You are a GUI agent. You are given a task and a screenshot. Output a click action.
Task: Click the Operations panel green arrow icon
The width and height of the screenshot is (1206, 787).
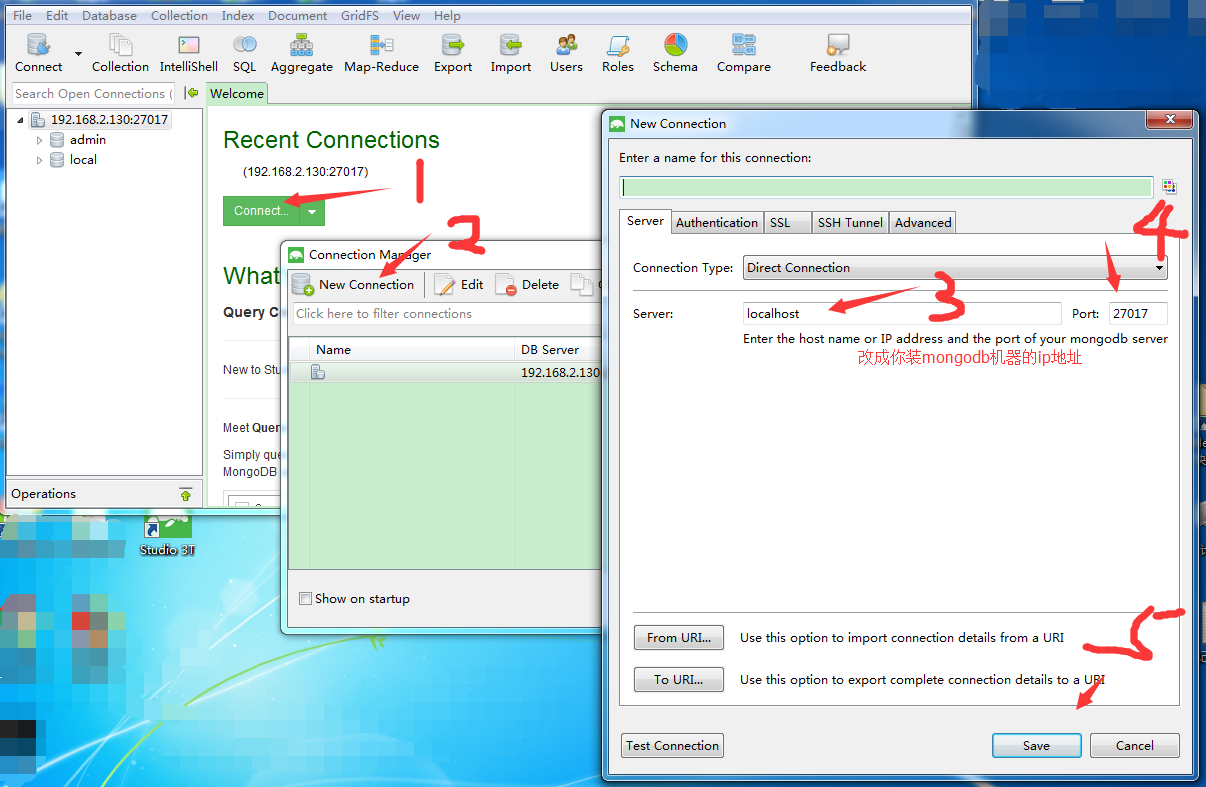pos(185,494)
